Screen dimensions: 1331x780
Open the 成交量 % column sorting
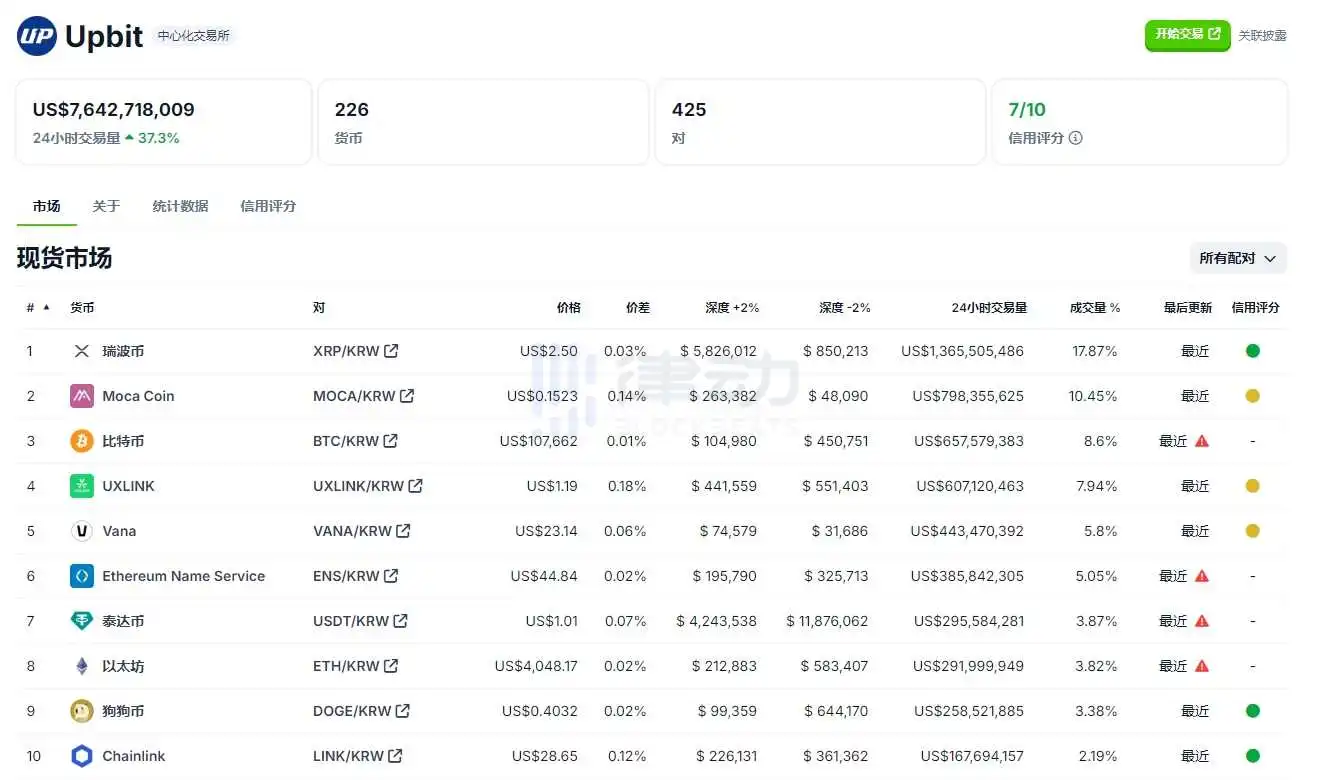(x=1095, y=307)
